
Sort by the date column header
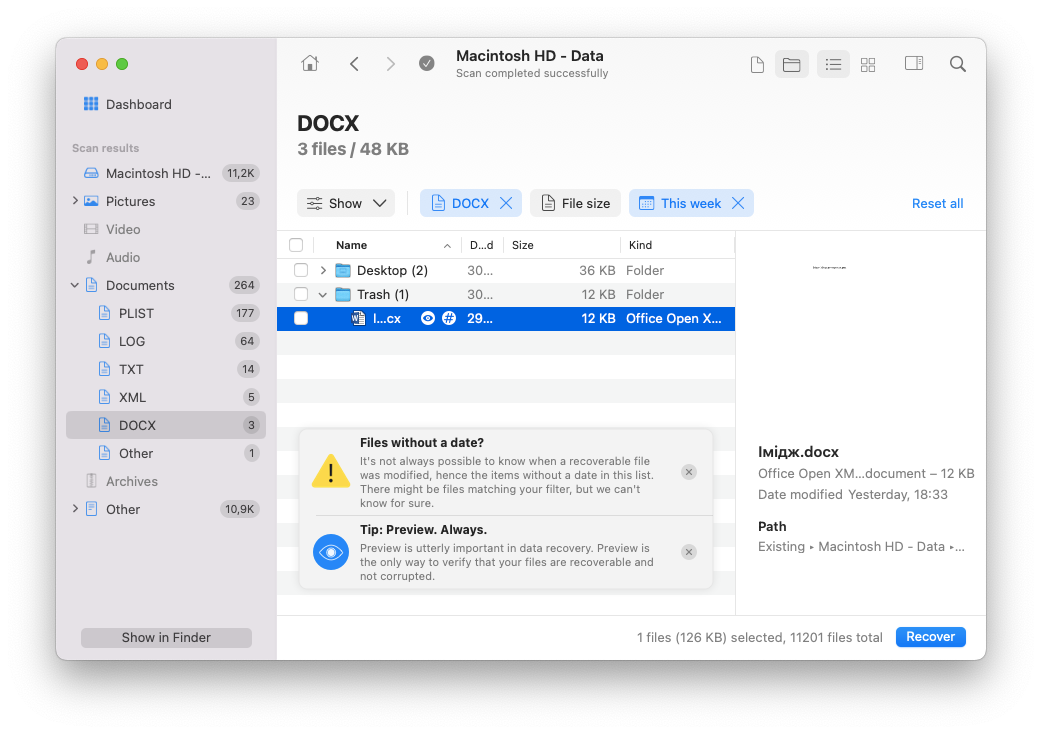pyautogui.click(x=482, y=245)
